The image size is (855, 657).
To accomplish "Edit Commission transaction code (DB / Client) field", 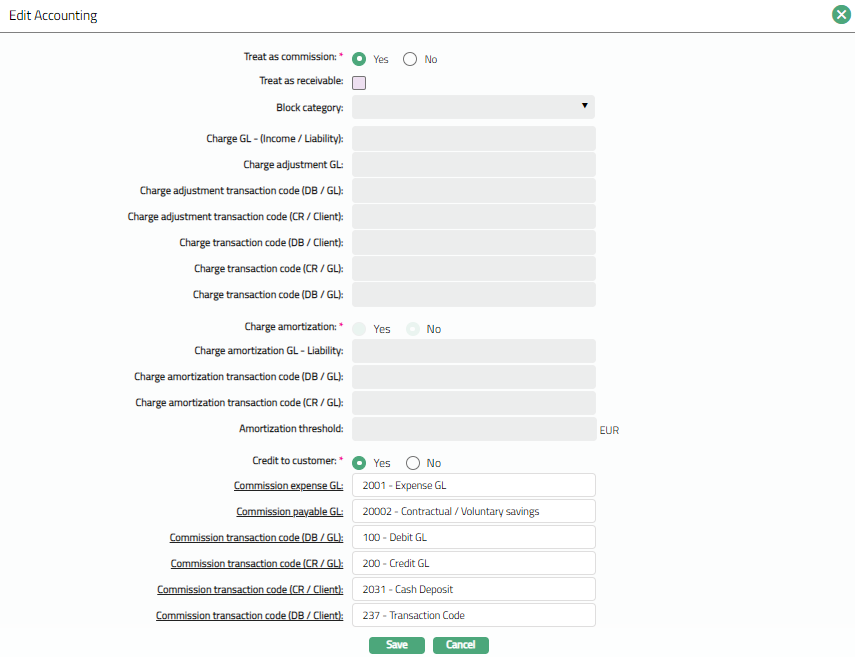I will point(473,615).
